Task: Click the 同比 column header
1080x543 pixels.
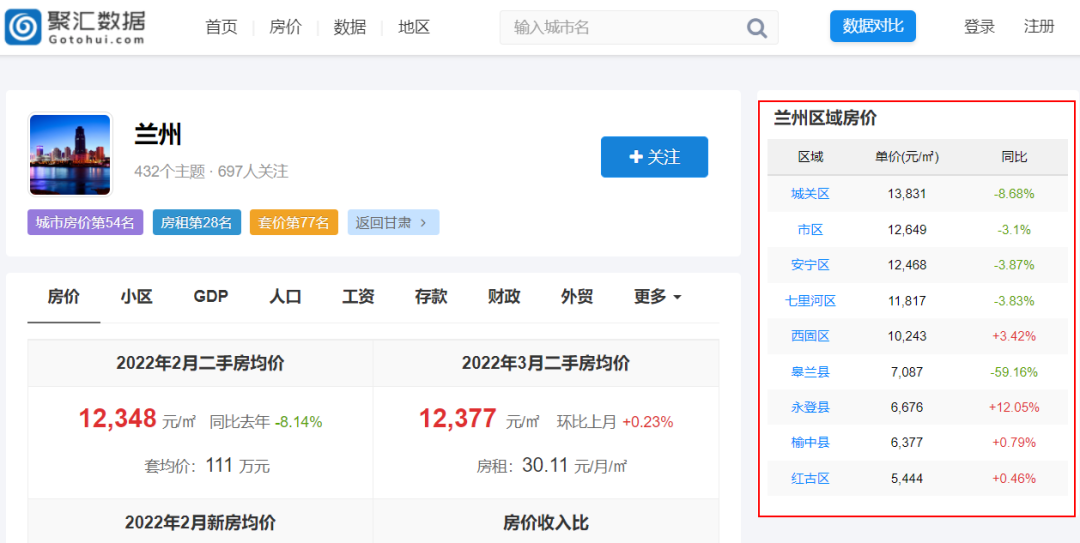Action: (x=1014, y=157)
